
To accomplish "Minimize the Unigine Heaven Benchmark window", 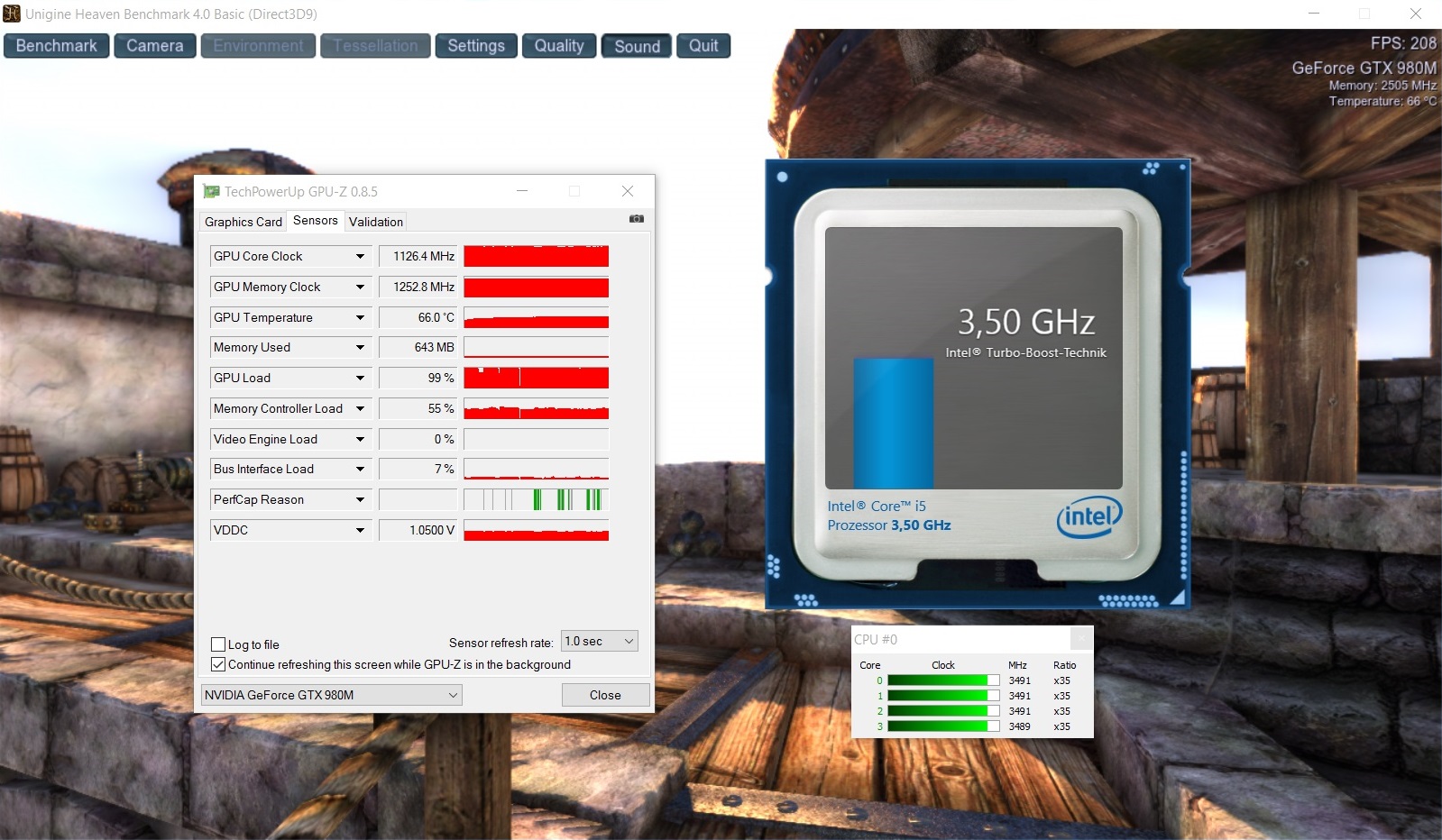I will pyautogui.click(x=1314, y=14).
